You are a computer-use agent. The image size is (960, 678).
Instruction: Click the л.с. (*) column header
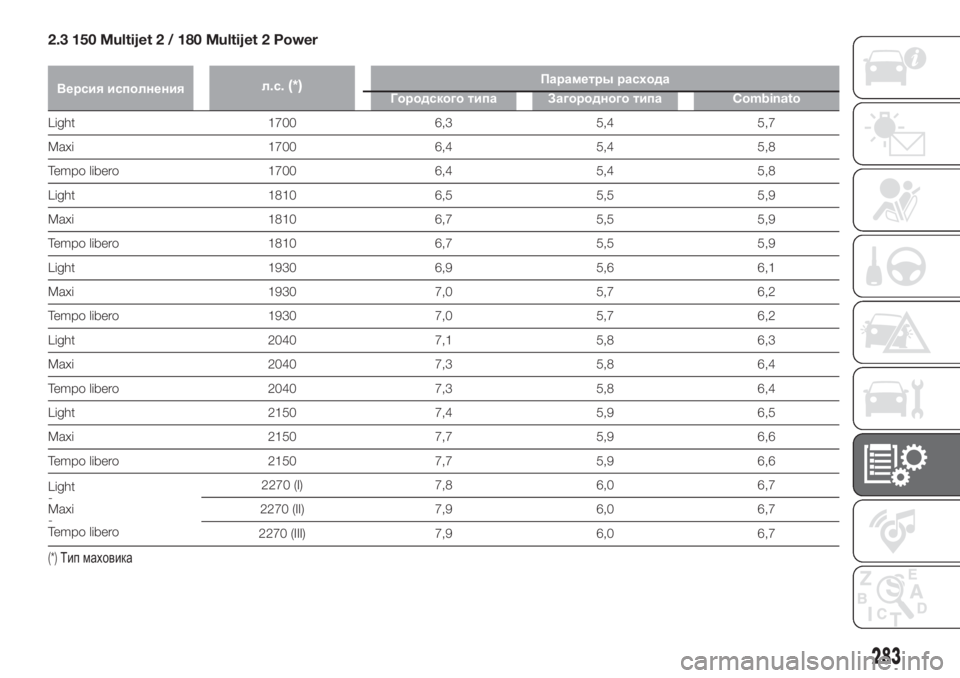pos(282,88)
